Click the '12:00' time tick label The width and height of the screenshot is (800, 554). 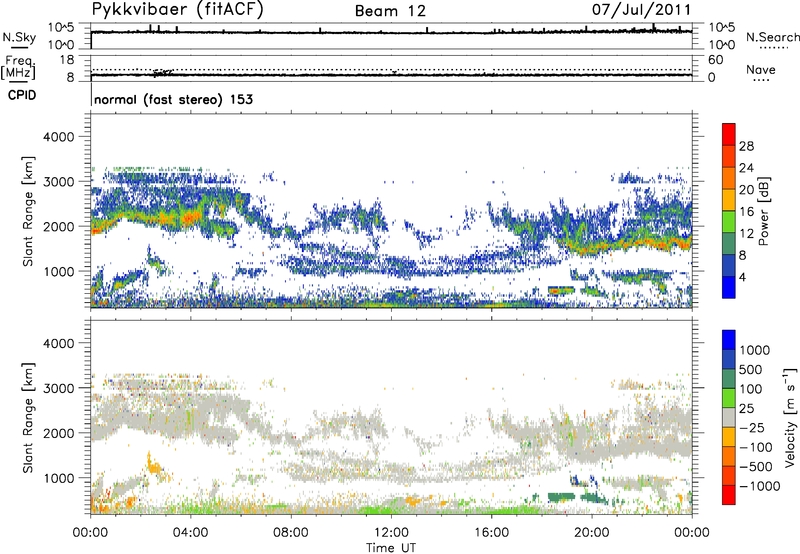(391, 533)
